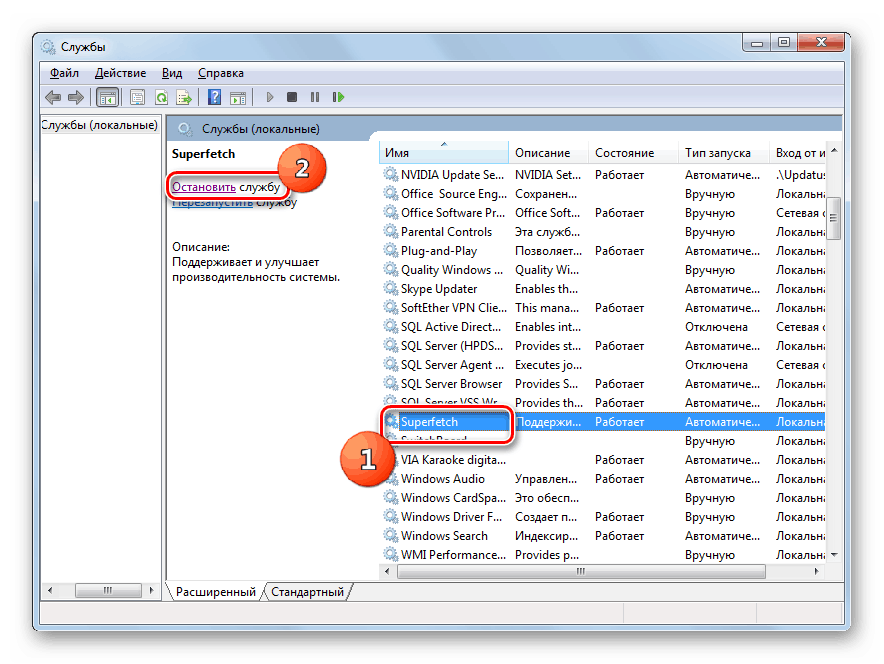Click gear icon beside Office Source Eng...
The width and height of the screenshot is (884, 664).
coord(391,193)
